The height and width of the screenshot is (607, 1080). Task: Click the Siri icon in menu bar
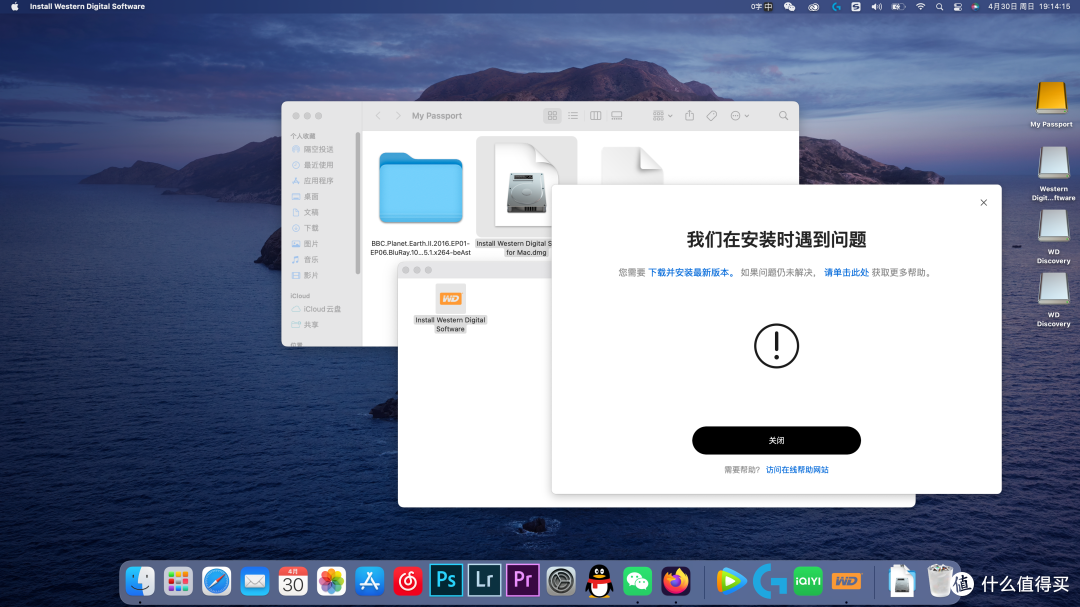975,6
